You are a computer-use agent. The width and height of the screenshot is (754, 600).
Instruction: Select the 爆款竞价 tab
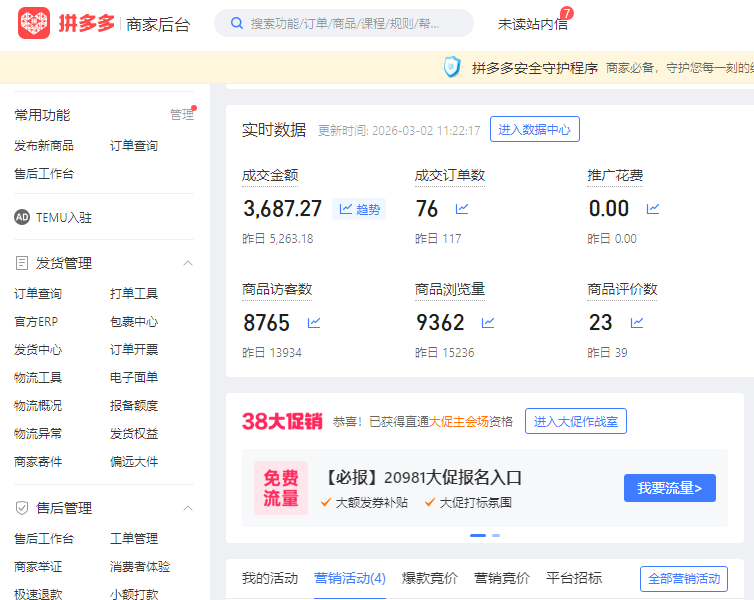(430, 578)
